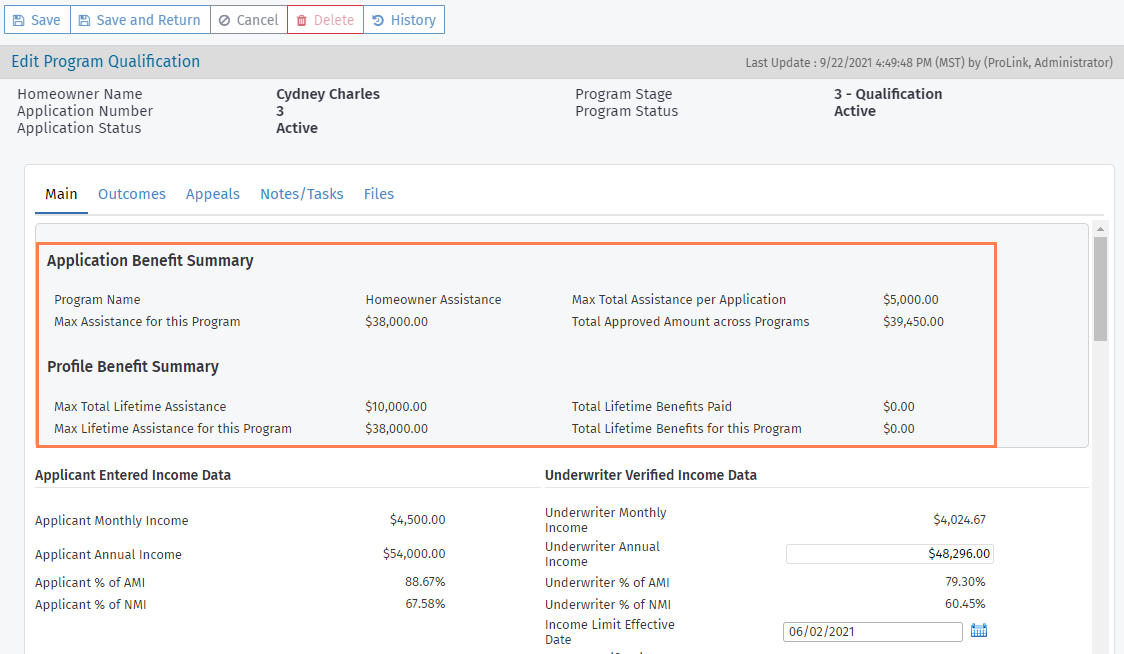Select the Main tab
The width and height of the screenshot is (1124, 654).
(x=61, y=194)
